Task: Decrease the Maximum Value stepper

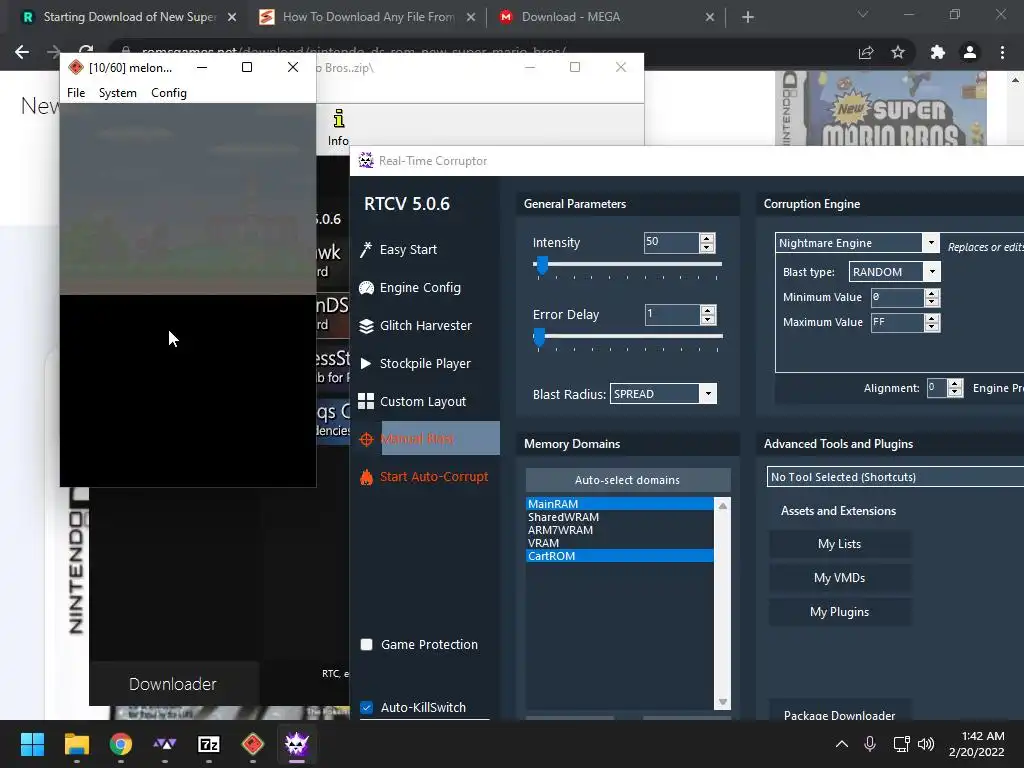Action: tap(932, 327)
